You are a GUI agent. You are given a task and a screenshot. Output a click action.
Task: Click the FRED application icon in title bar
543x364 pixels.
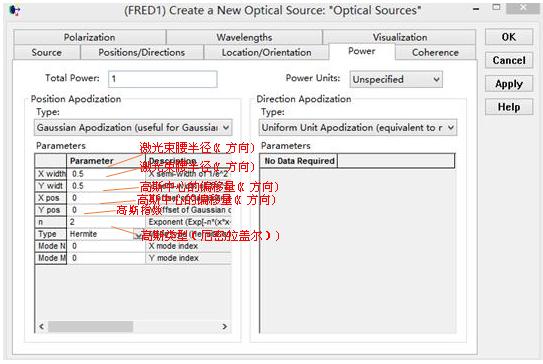[15, 11]
